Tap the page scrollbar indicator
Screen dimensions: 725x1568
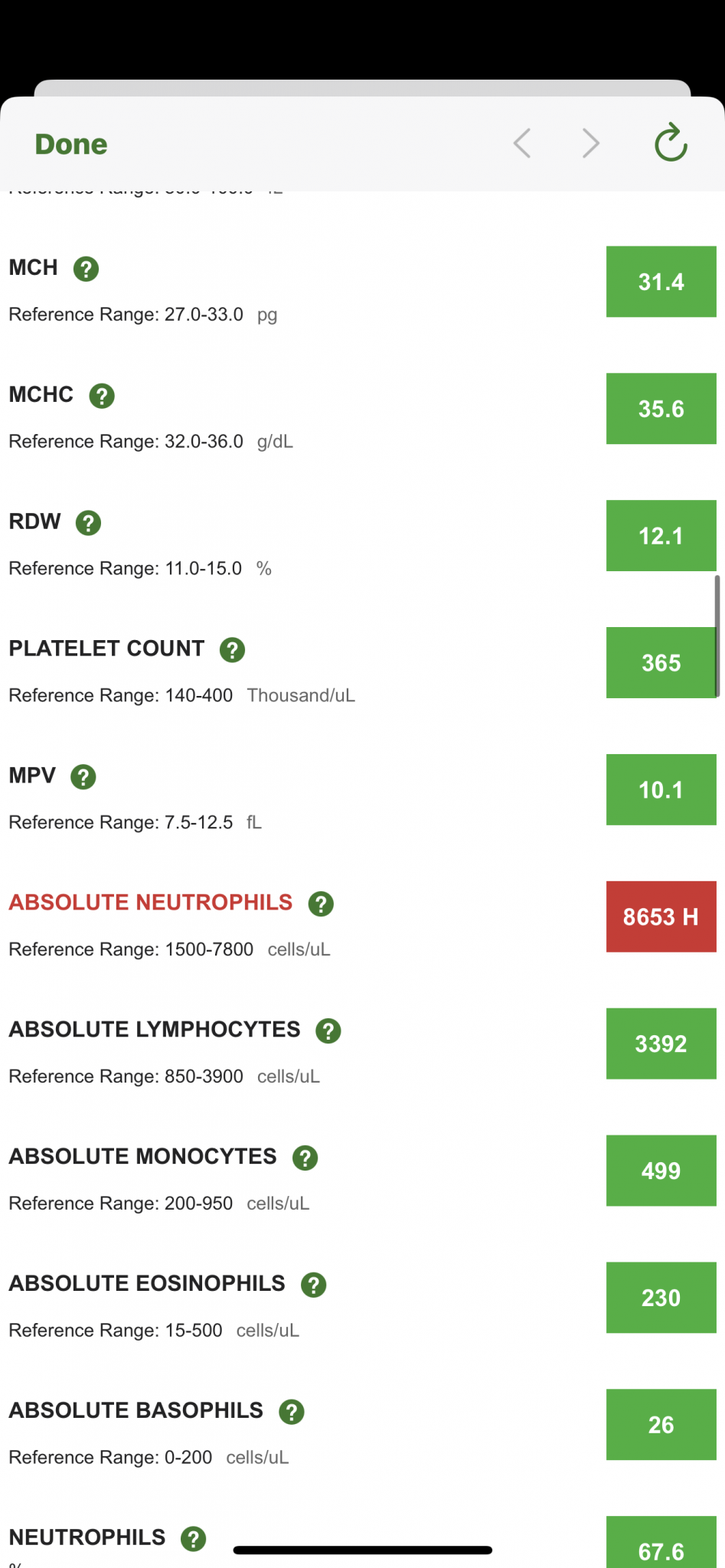[717, 635]
